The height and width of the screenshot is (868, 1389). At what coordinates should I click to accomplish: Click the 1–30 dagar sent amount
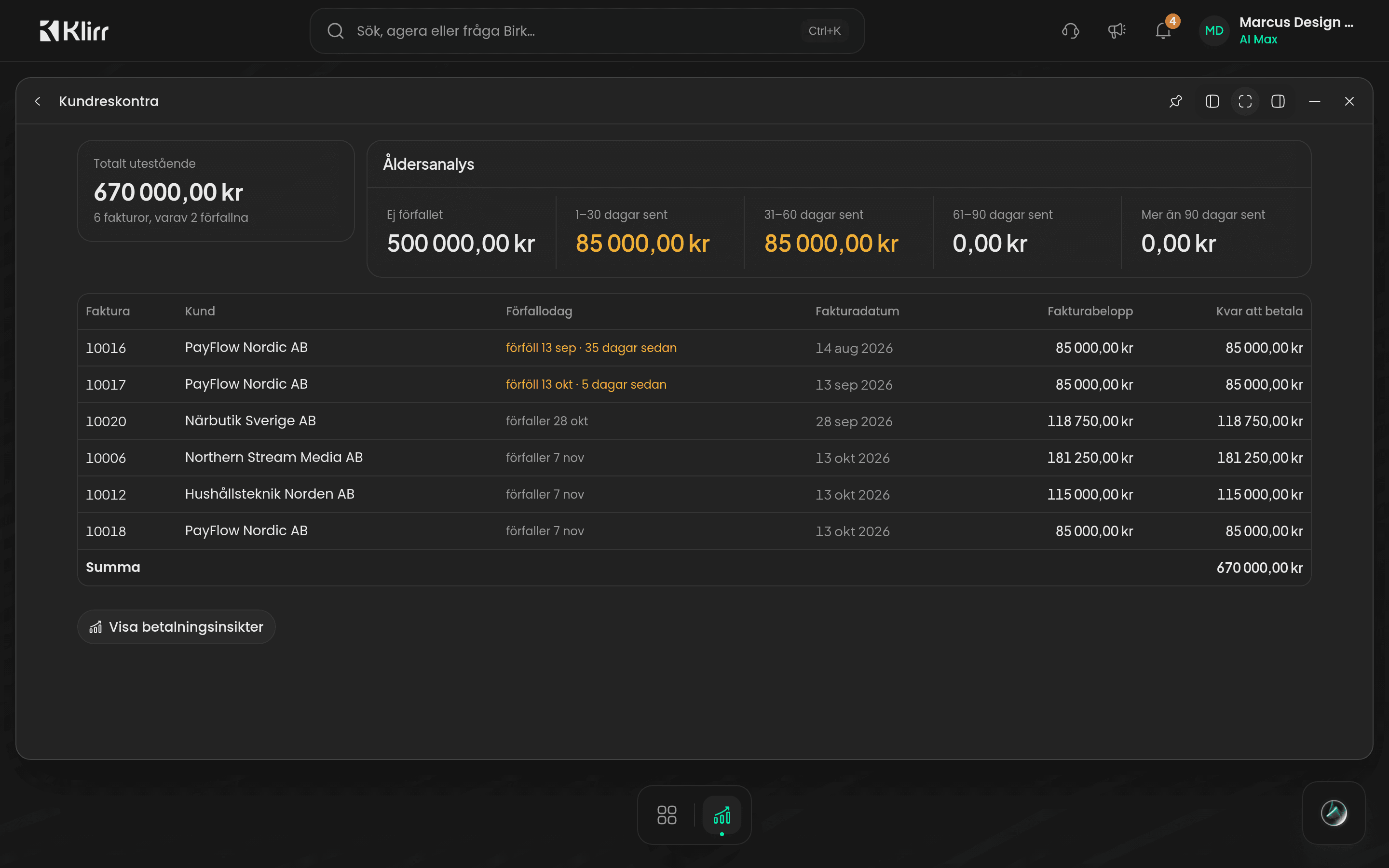(x=643, y=244)
